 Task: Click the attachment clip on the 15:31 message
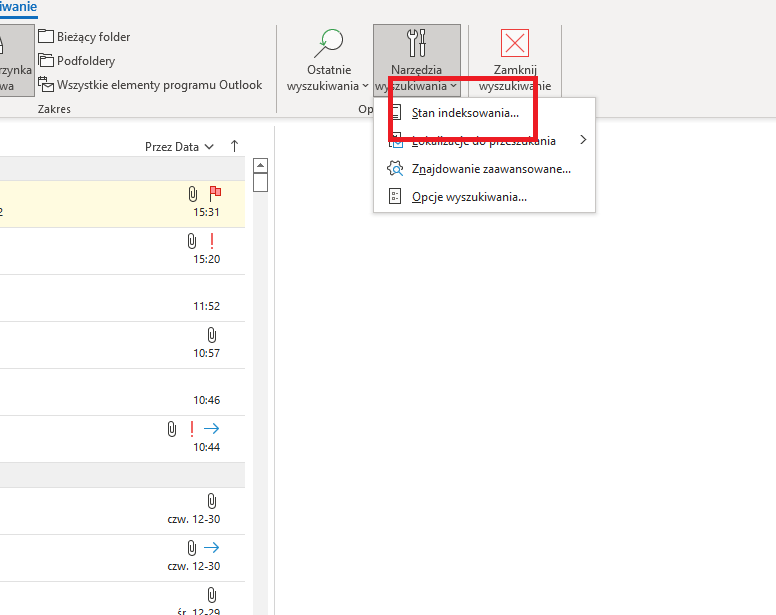(193, 194)
